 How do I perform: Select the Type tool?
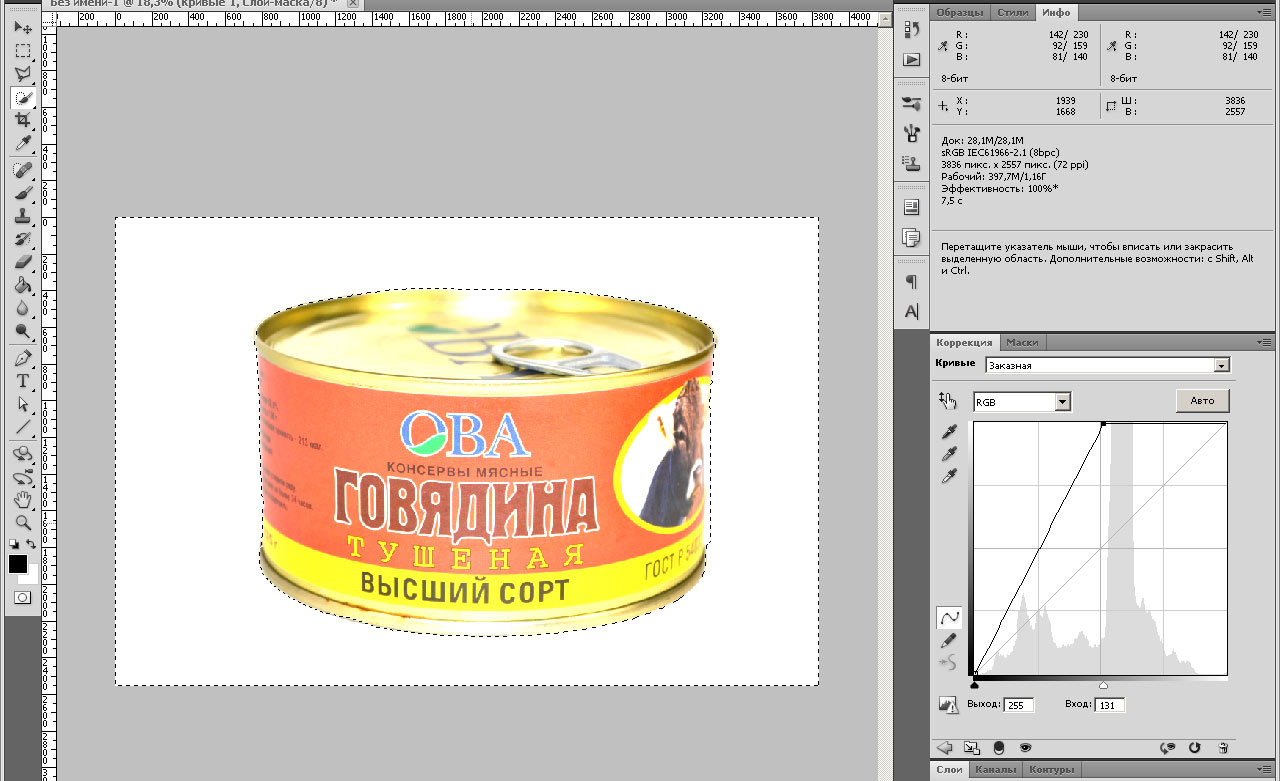click(x=22, y=381)
